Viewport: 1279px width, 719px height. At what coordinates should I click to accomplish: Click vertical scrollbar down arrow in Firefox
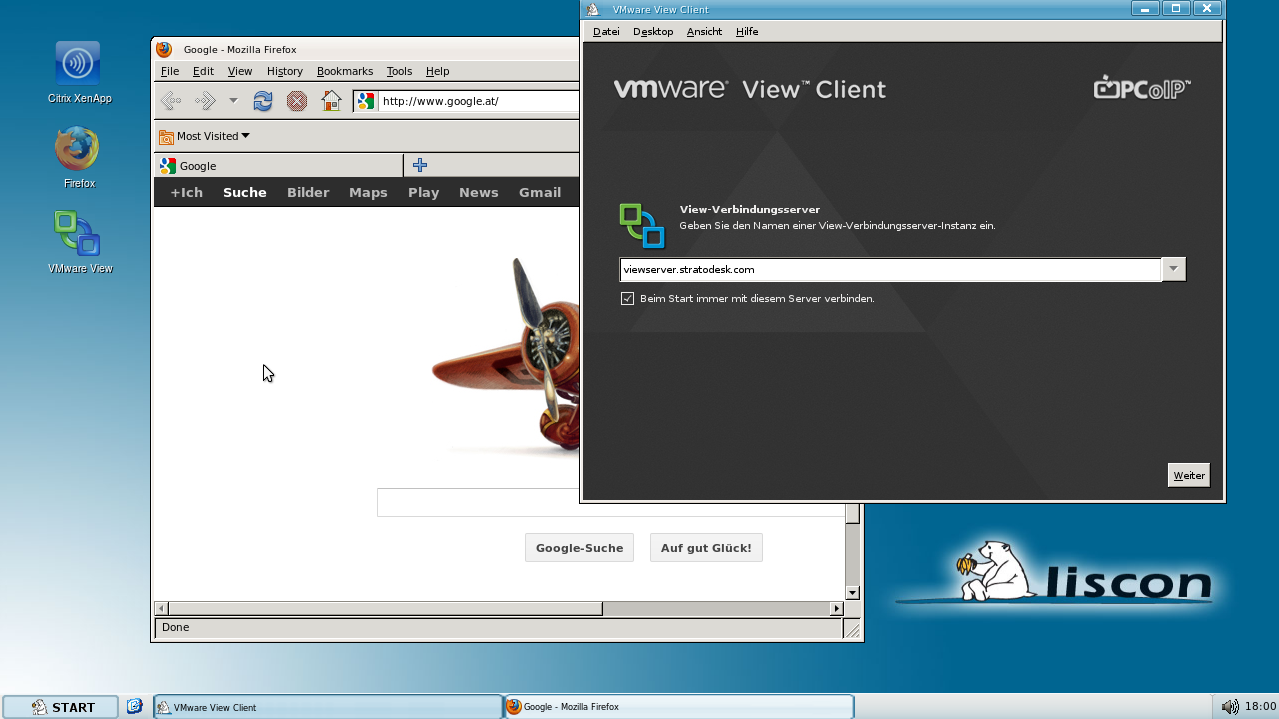[x=853, y=592]
